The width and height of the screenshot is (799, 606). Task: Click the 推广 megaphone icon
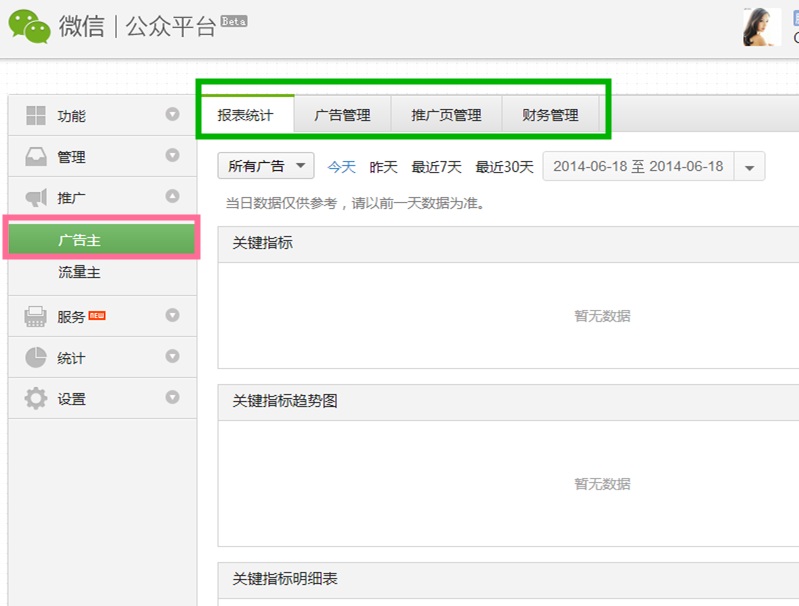pos(36,197)
